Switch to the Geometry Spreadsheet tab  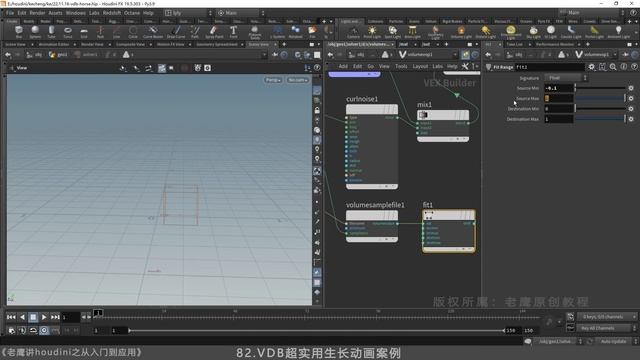click(x=217, y=44)
